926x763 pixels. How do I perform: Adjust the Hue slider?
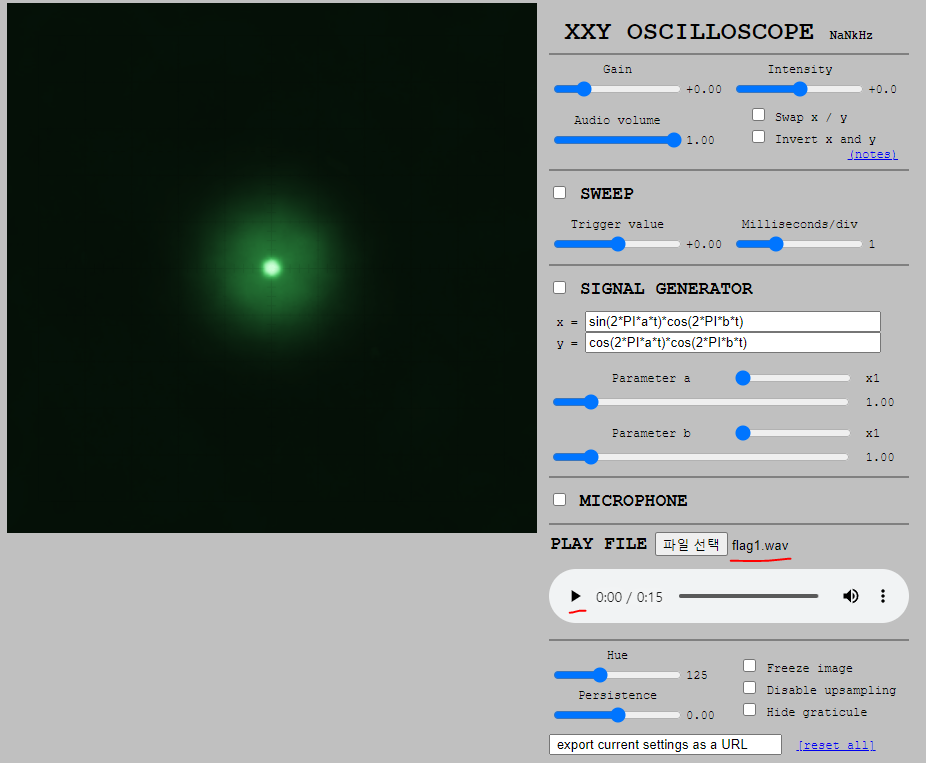point(617,675)
